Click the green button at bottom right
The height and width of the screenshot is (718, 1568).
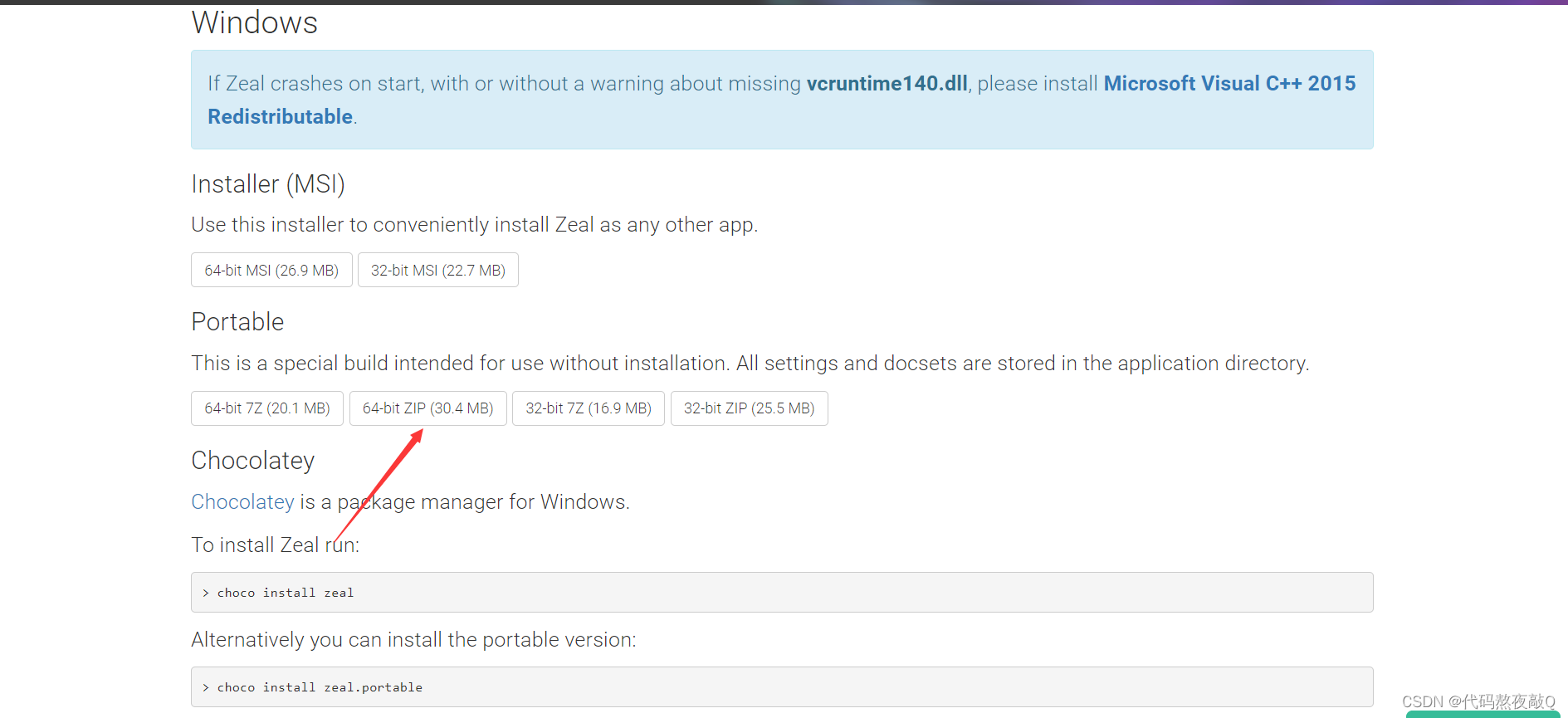click(x=1483, y=715)
